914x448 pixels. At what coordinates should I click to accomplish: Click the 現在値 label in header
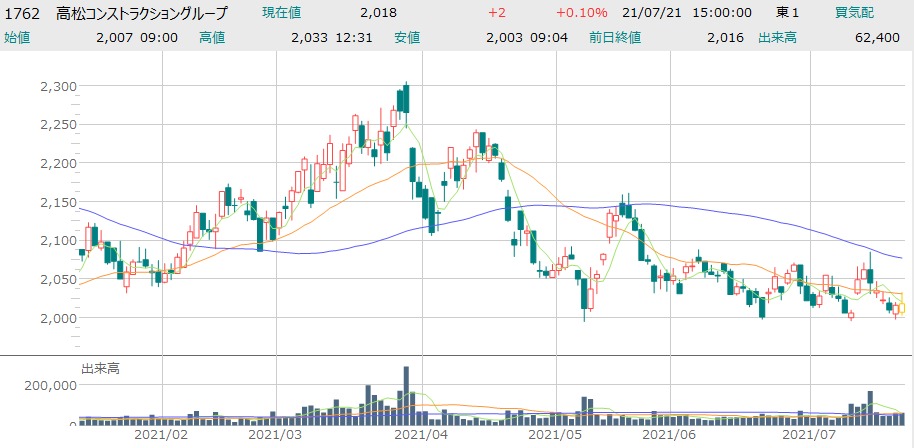tap(285, 13)
